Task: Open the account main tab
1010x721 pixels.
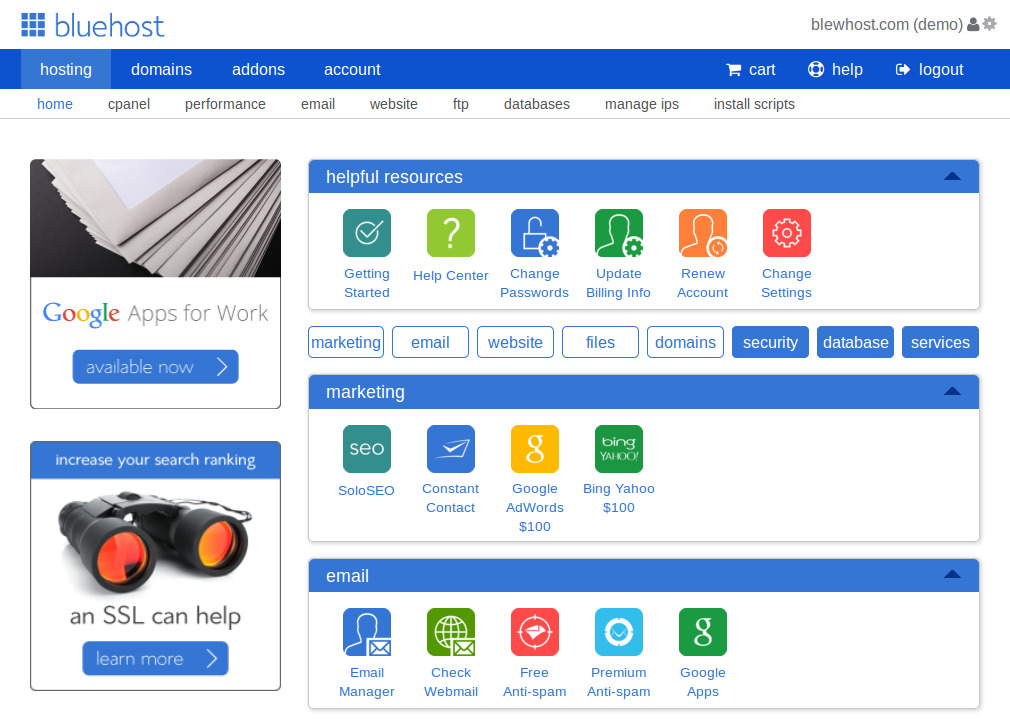Action: pos(352,69)
